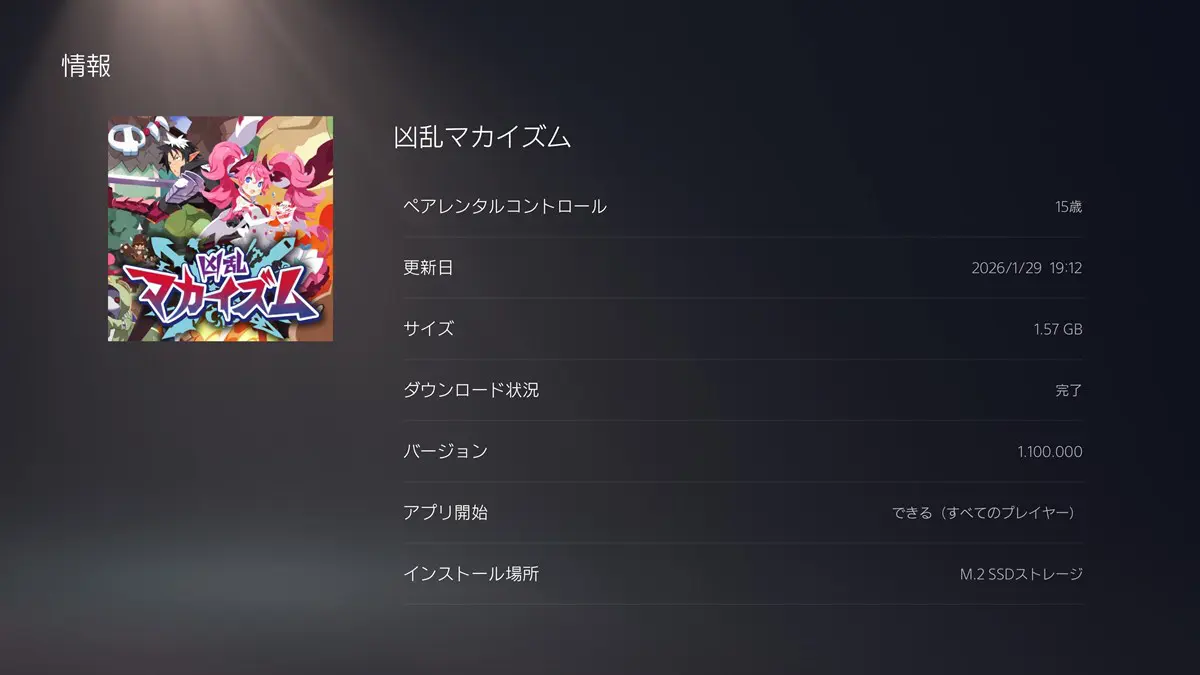Select the ペアレンタルコントロール row
The width and height of the screenshot is (1200, 675).
743,207
